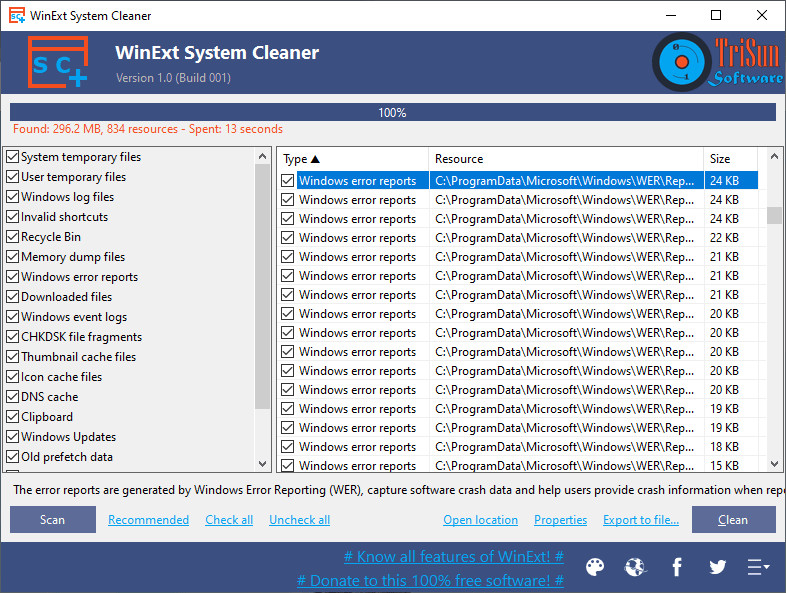
Task: Select Icon cache files category label
Action: 61,377
